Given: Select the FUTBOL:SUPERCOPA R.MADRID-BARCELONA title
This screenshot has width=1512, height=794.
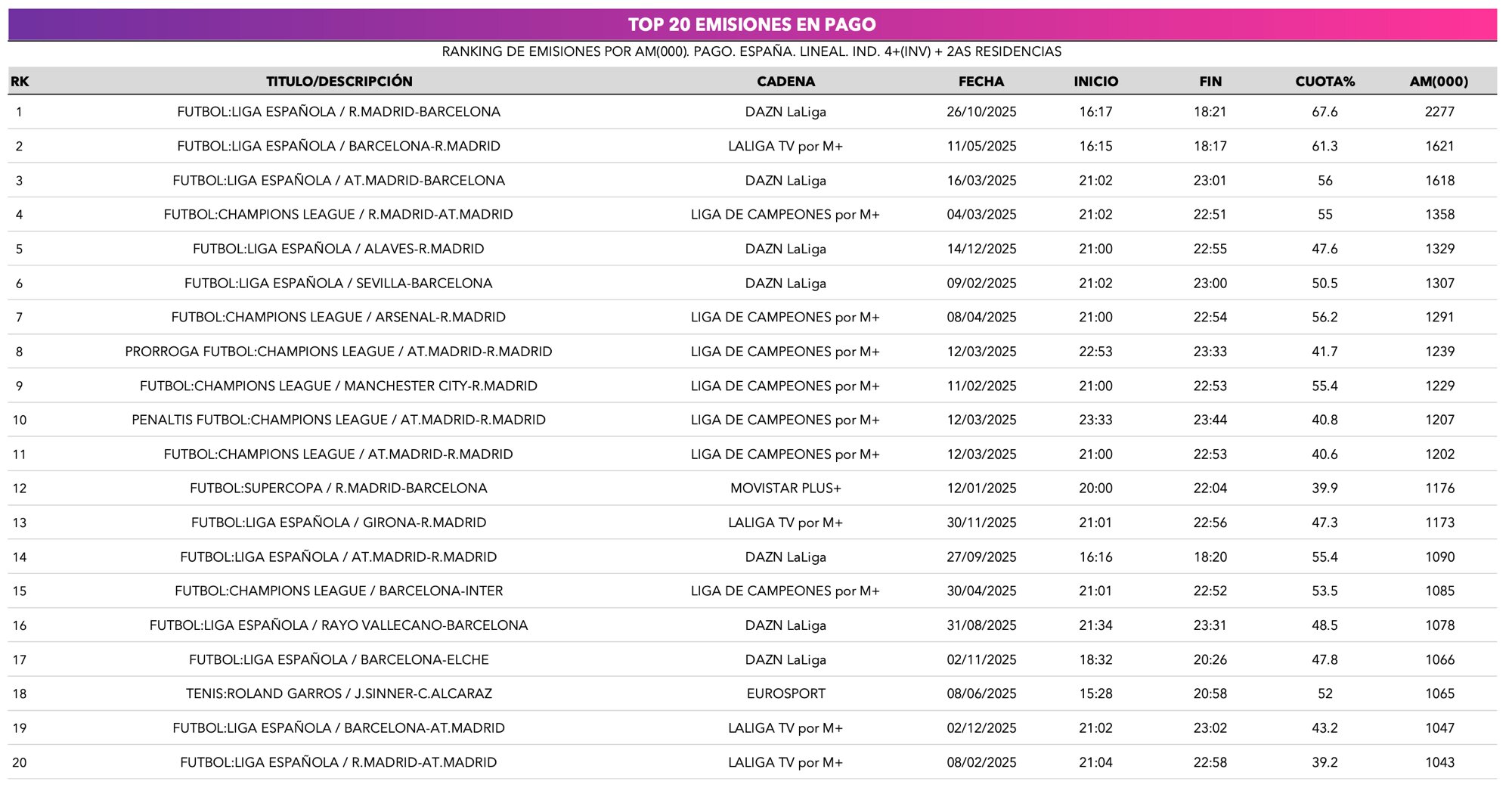Looking at the screenshot, I should tap(338, 488).
